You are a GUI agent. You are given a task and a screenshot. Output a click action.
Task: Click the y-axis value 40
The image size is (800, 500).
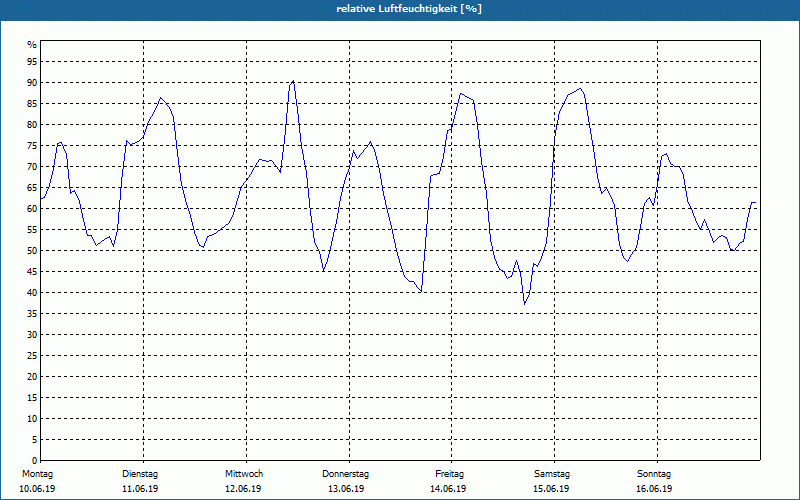32,292
